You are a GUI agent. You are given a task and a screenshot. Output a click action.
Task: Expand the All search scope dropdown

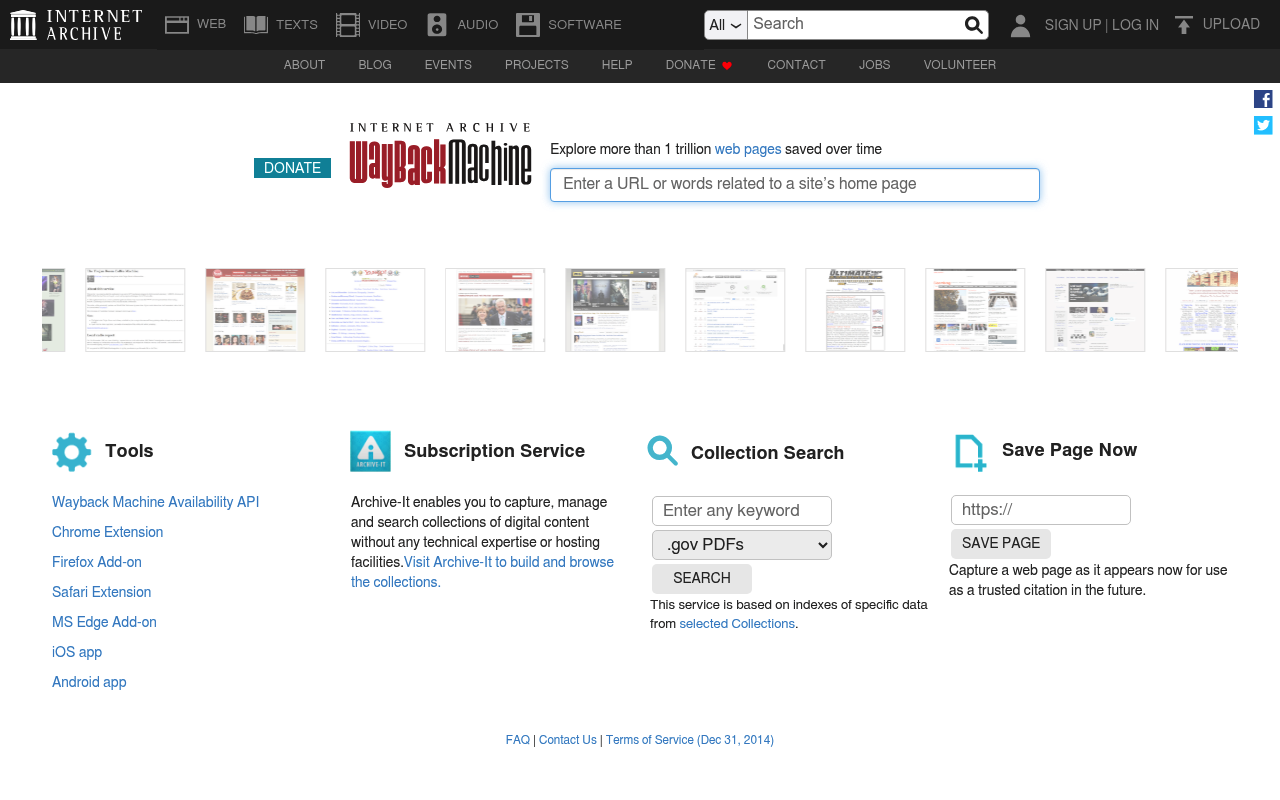click(x=726, y=25)
